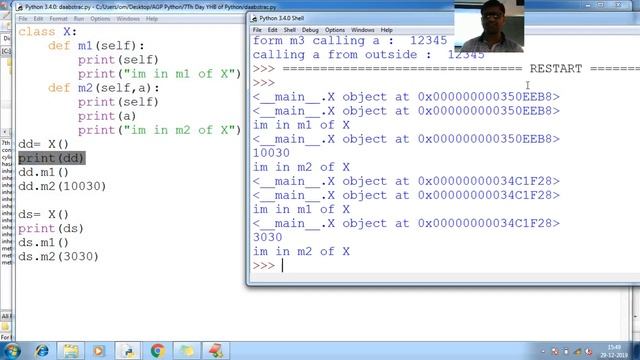Show hidden system tray icons
The image size is (640, 360).
coord(543,351)
